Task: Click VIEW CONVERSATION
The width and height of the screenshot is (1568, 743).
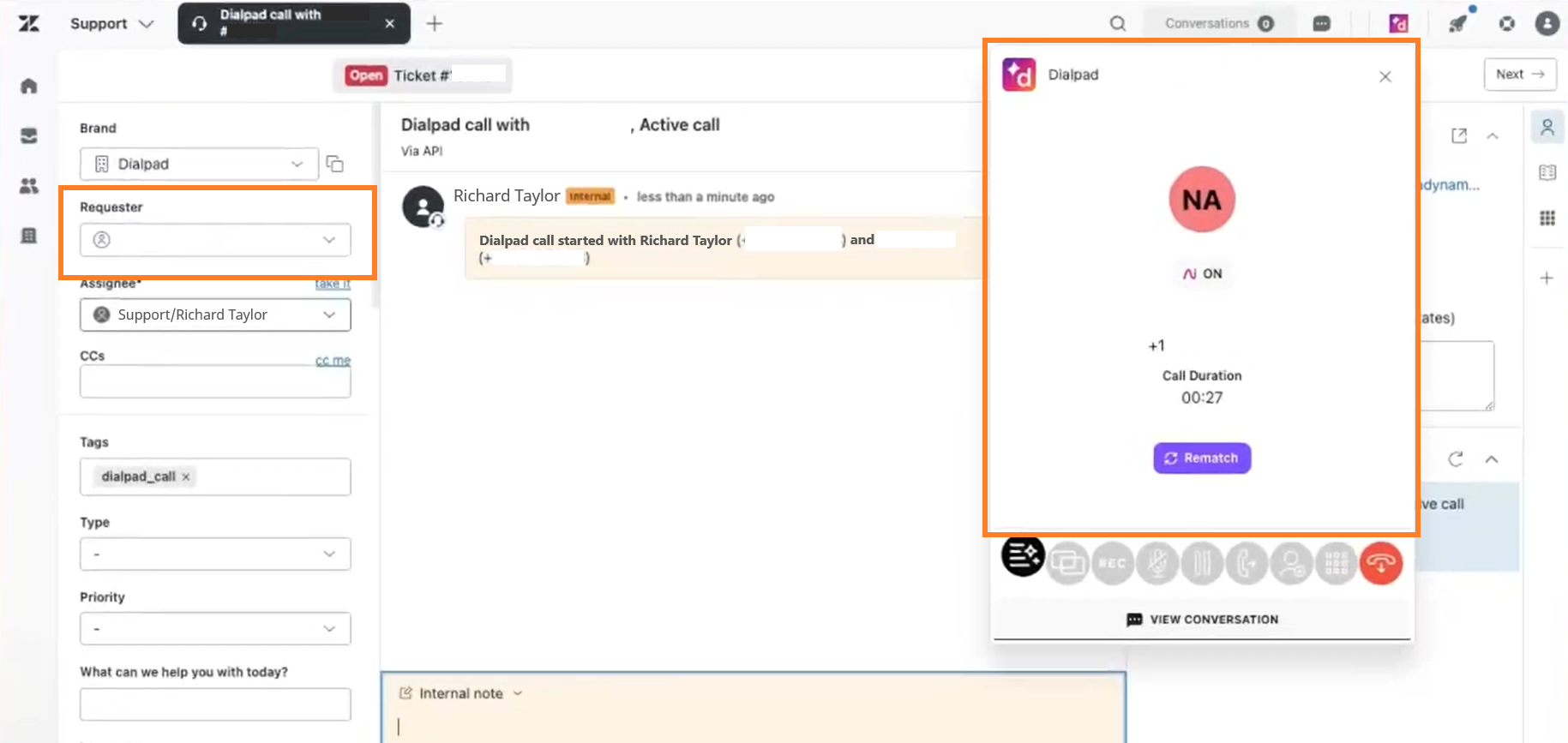Action: (x=1202, y=620)
